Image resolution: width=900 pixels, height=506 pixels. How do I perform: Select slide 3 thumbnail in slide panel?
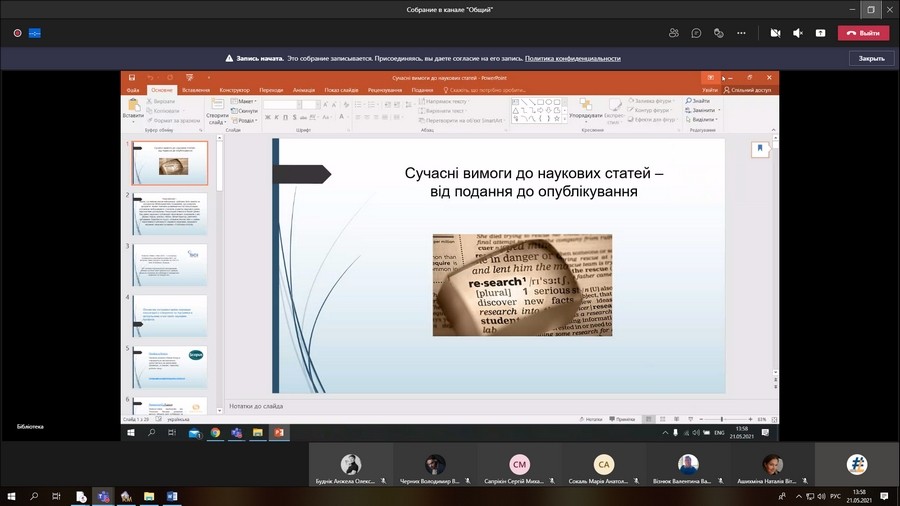pos(170,264)
